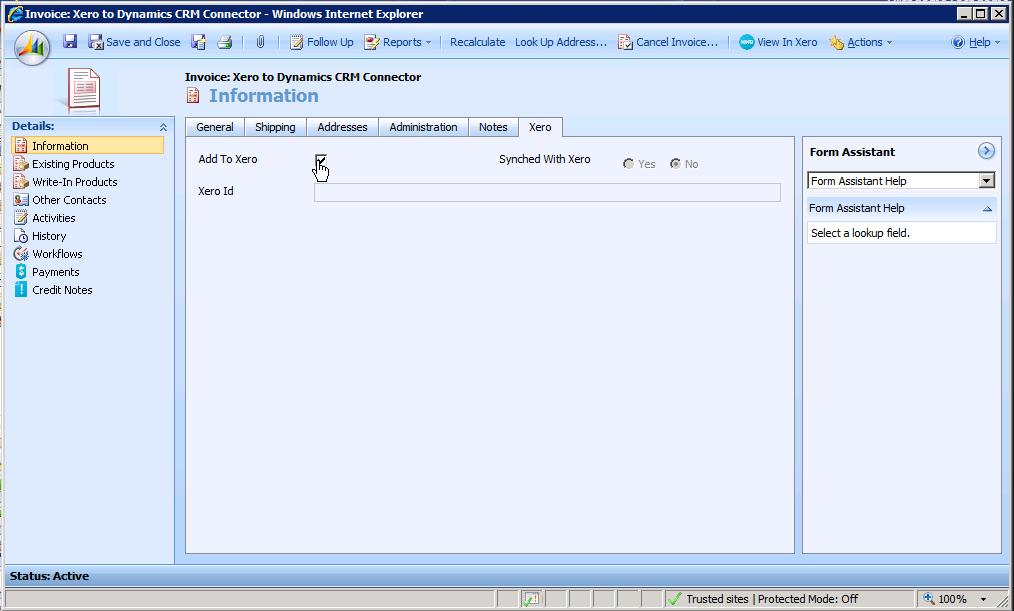Click the Internet Explorer title bar icon
Image resolution: width=1014 pixels, height=611 pixels.
(15, 14)
